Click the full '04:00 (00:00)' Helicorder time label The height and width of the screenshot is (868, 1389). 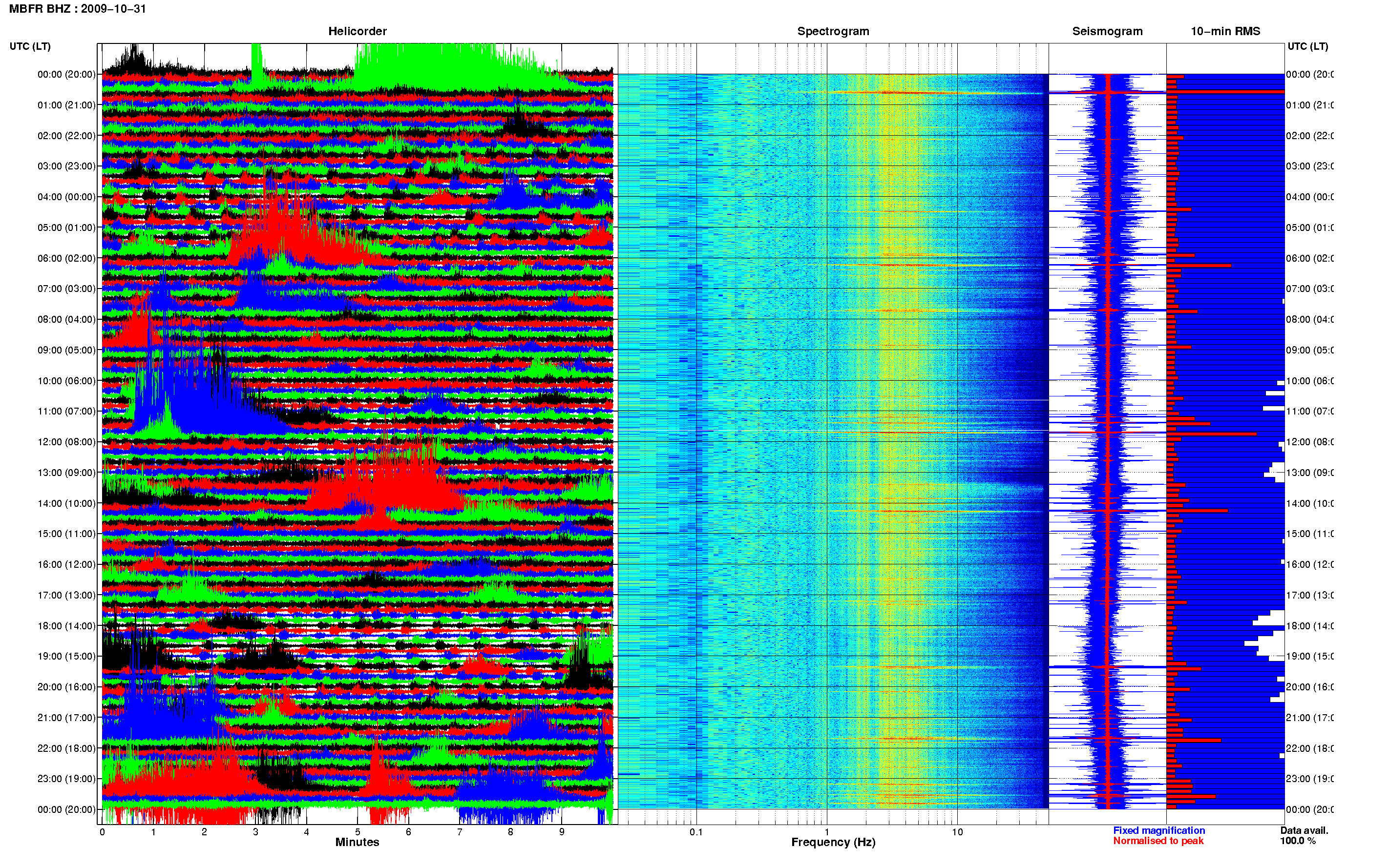point(66,197)
